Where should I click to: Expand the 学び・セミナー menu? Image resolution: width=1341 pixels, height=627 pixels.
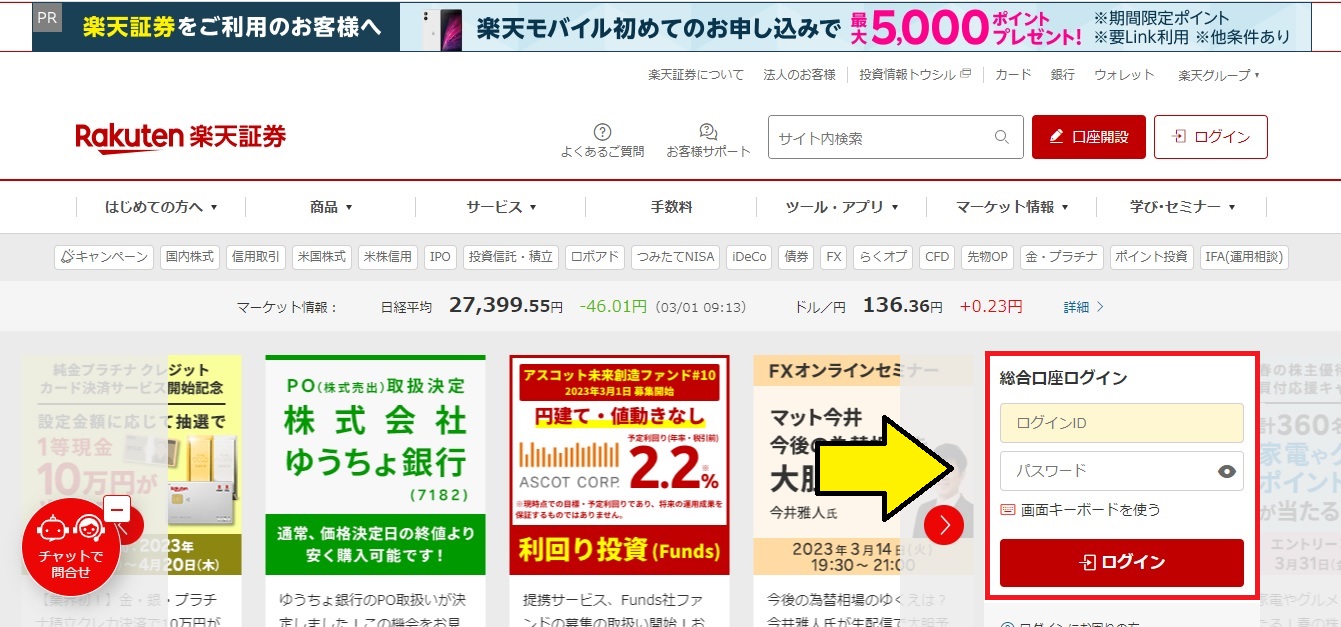[1182, 207]
